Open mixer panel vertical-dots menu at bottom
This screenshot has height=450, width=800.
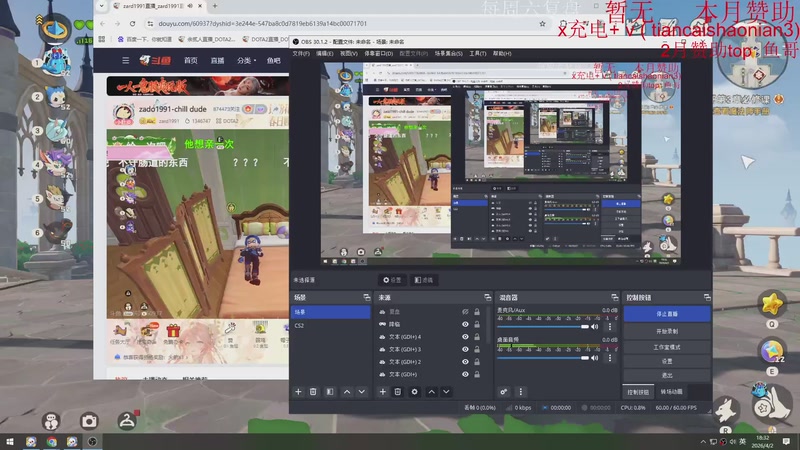[520, 392]
